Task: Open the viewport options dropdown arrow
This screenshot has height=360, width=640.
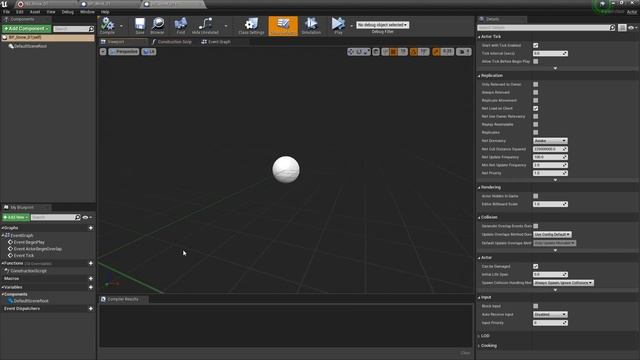Action: pos(103,51)
